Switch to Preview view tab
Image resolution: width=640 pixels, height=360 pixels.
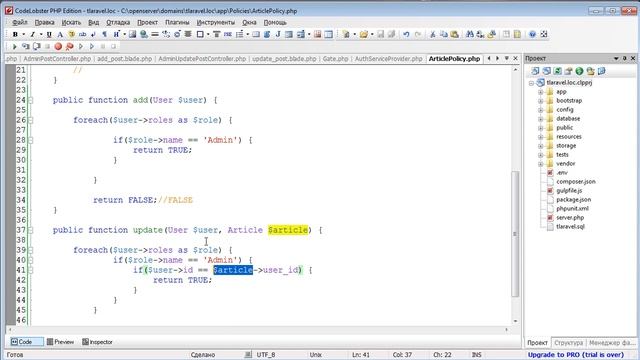[x=60, y=342]
